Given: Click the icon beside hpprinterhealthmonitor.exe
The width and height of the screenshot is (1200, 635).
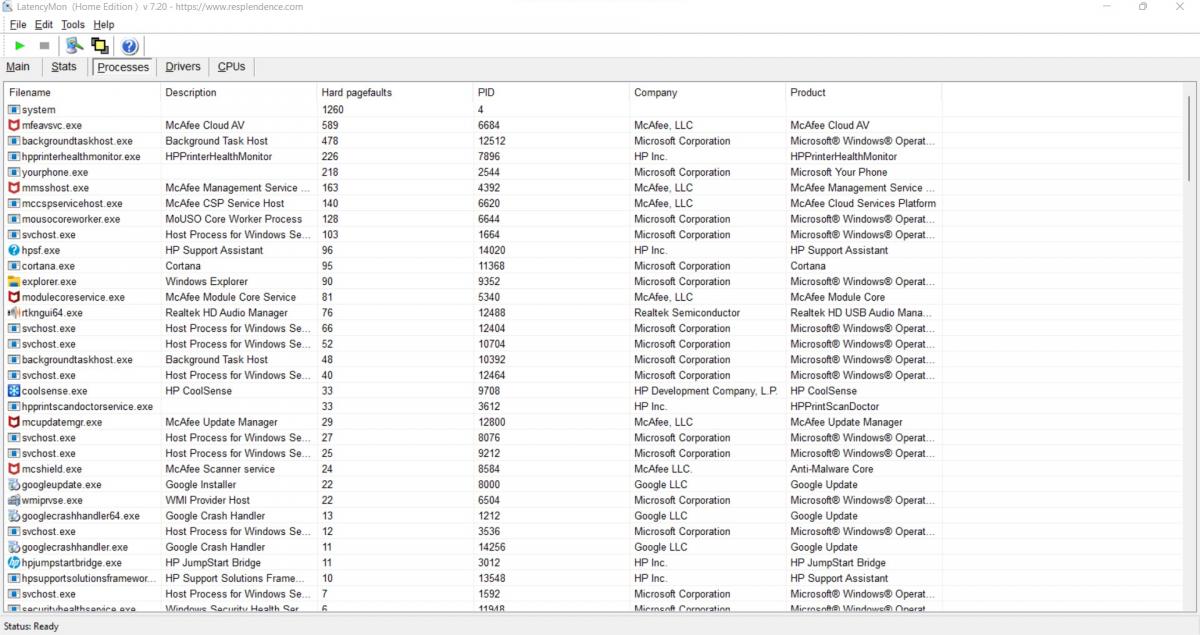Looking at the screenshot, I should pos(14,157).
